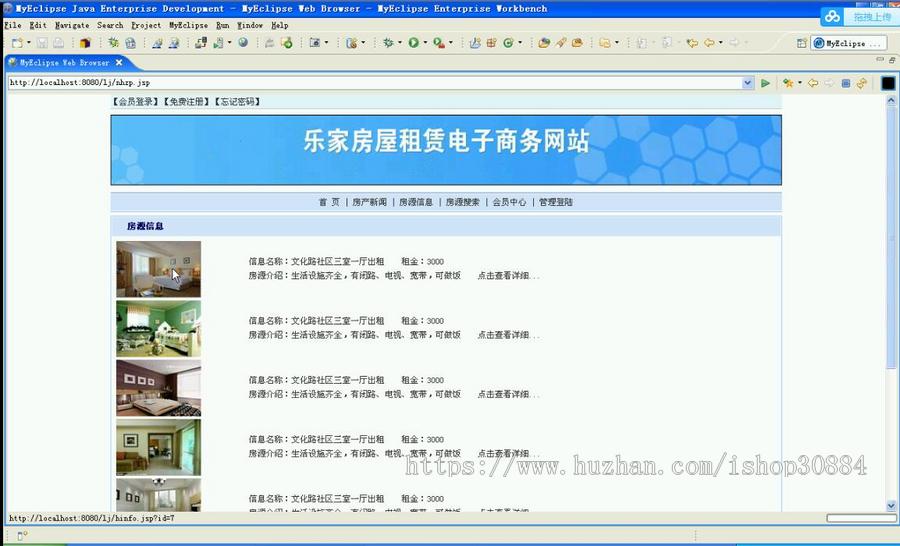This screenshot has width=900, height=546.
Task: Click the Print toolbar icon
Action: click(59, 43)
